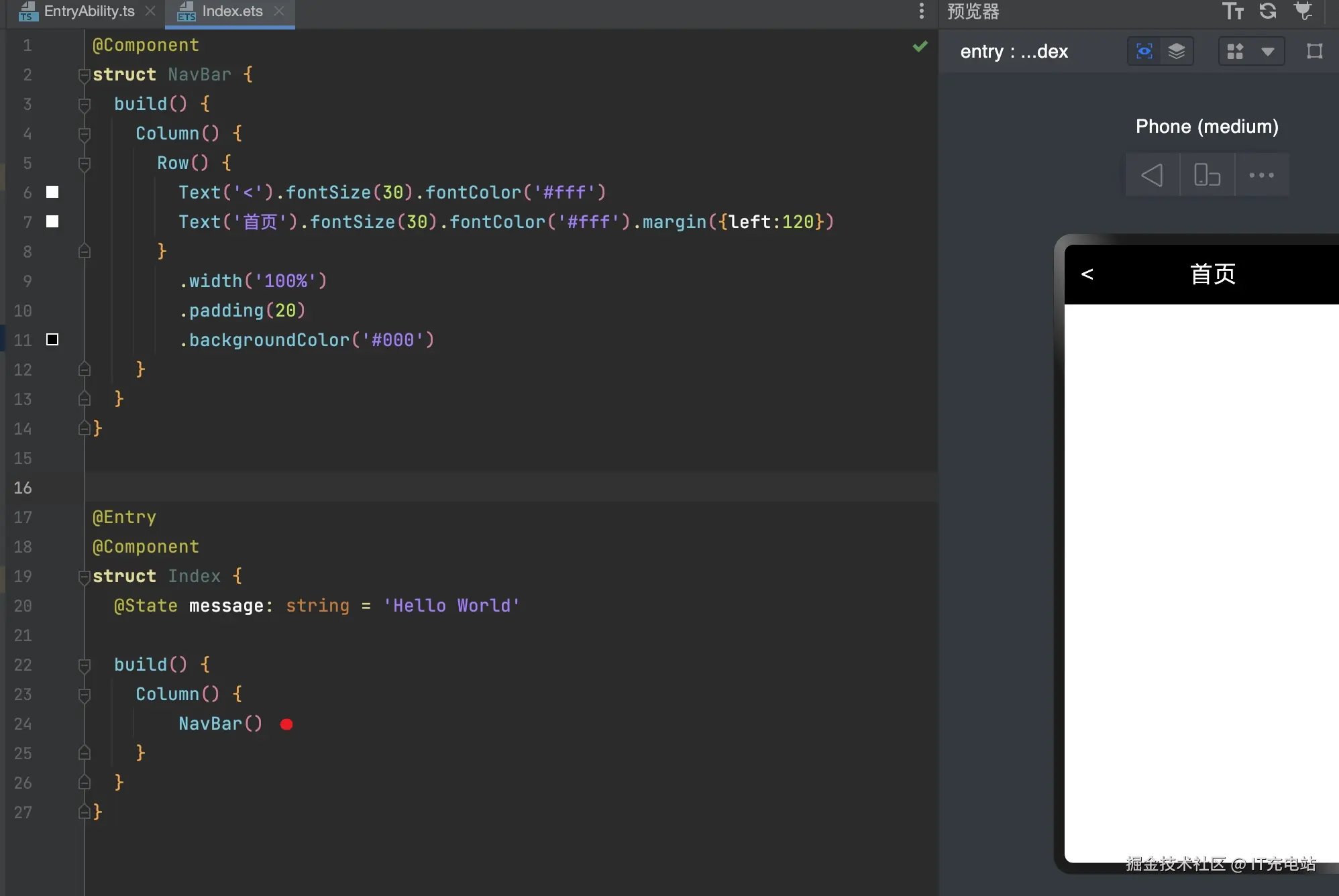The width and height of the screenshot is (1339, 896).
Task: Click the white color swatch on line 6
Action: [52, 192]
